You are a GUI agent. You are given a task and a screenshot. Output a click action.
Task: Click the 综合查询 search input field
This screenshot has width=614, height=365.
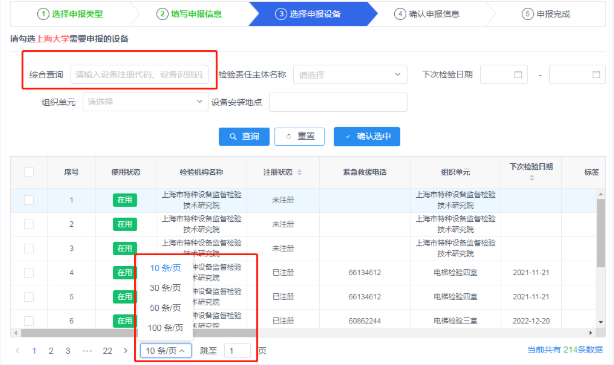[x=139, y=74]
